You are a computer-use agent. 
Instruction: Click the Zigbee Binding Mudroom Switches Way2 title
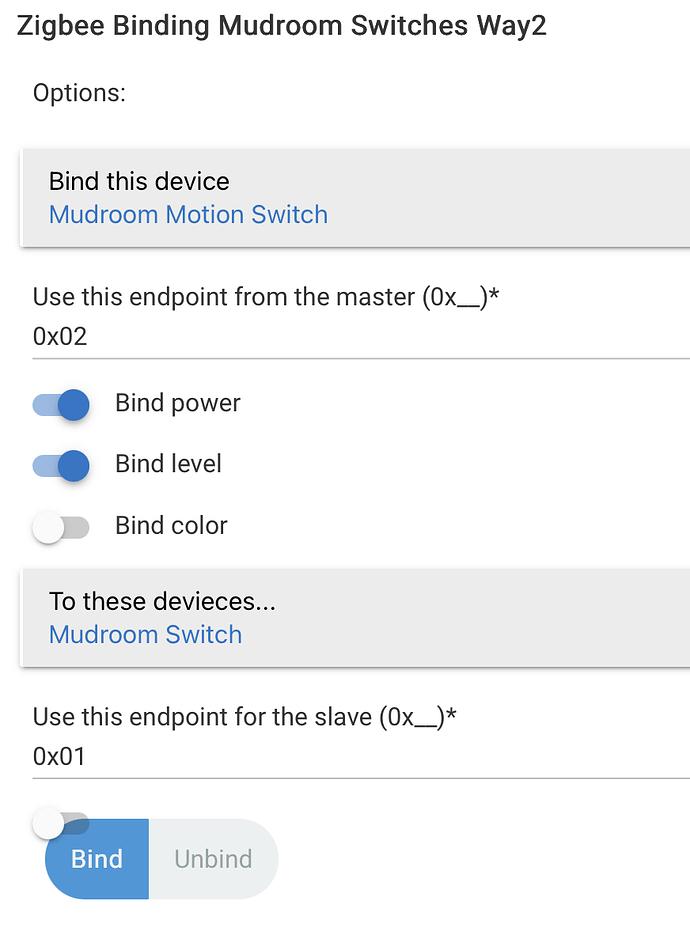click(282, 26)
